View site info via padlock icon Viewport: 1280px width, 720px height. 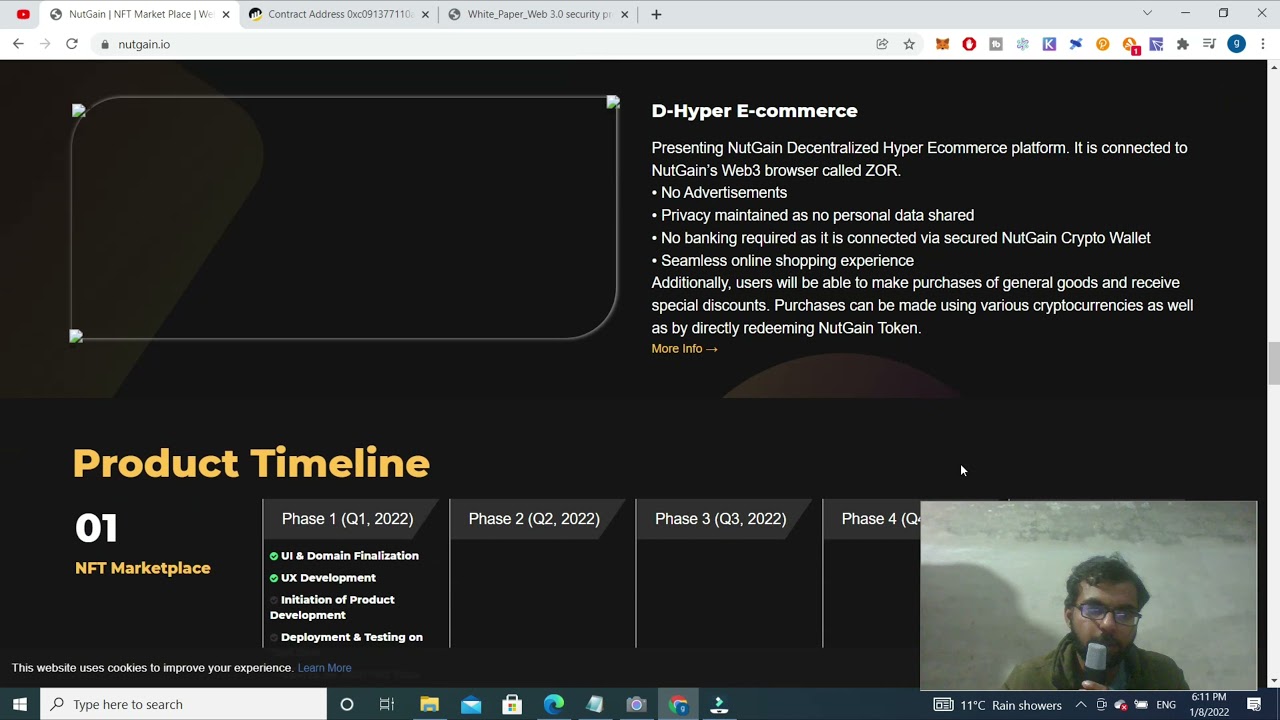point(104,44)
